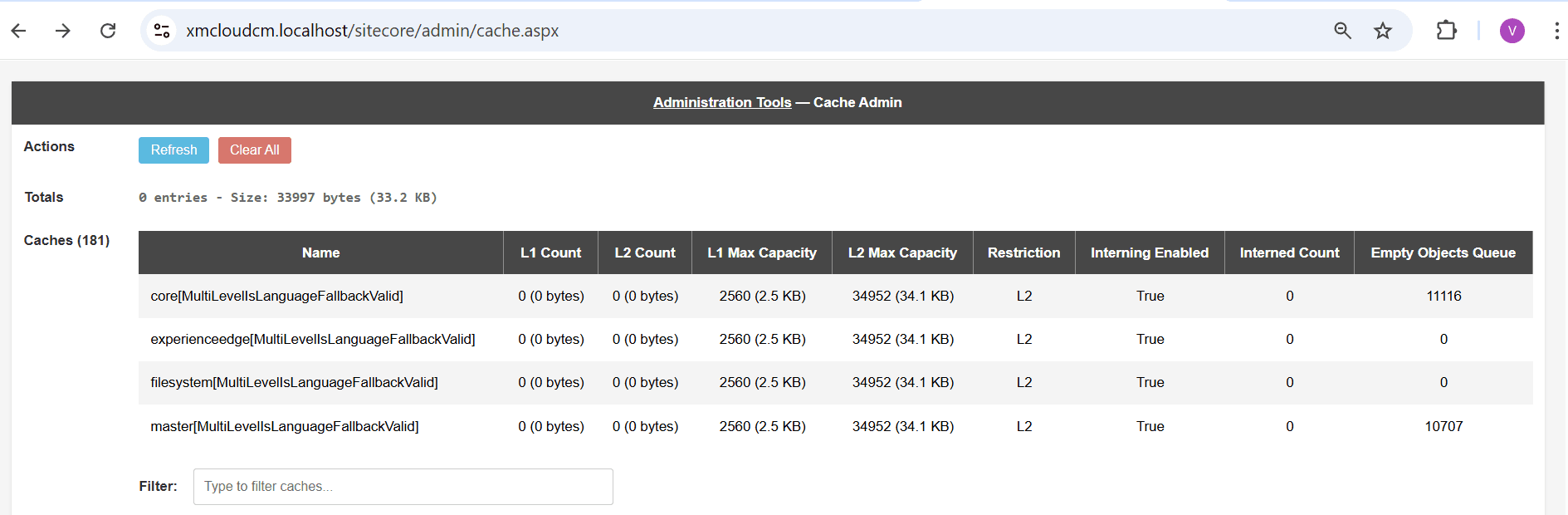Open the browser three-dot menu

[1556, 31]
